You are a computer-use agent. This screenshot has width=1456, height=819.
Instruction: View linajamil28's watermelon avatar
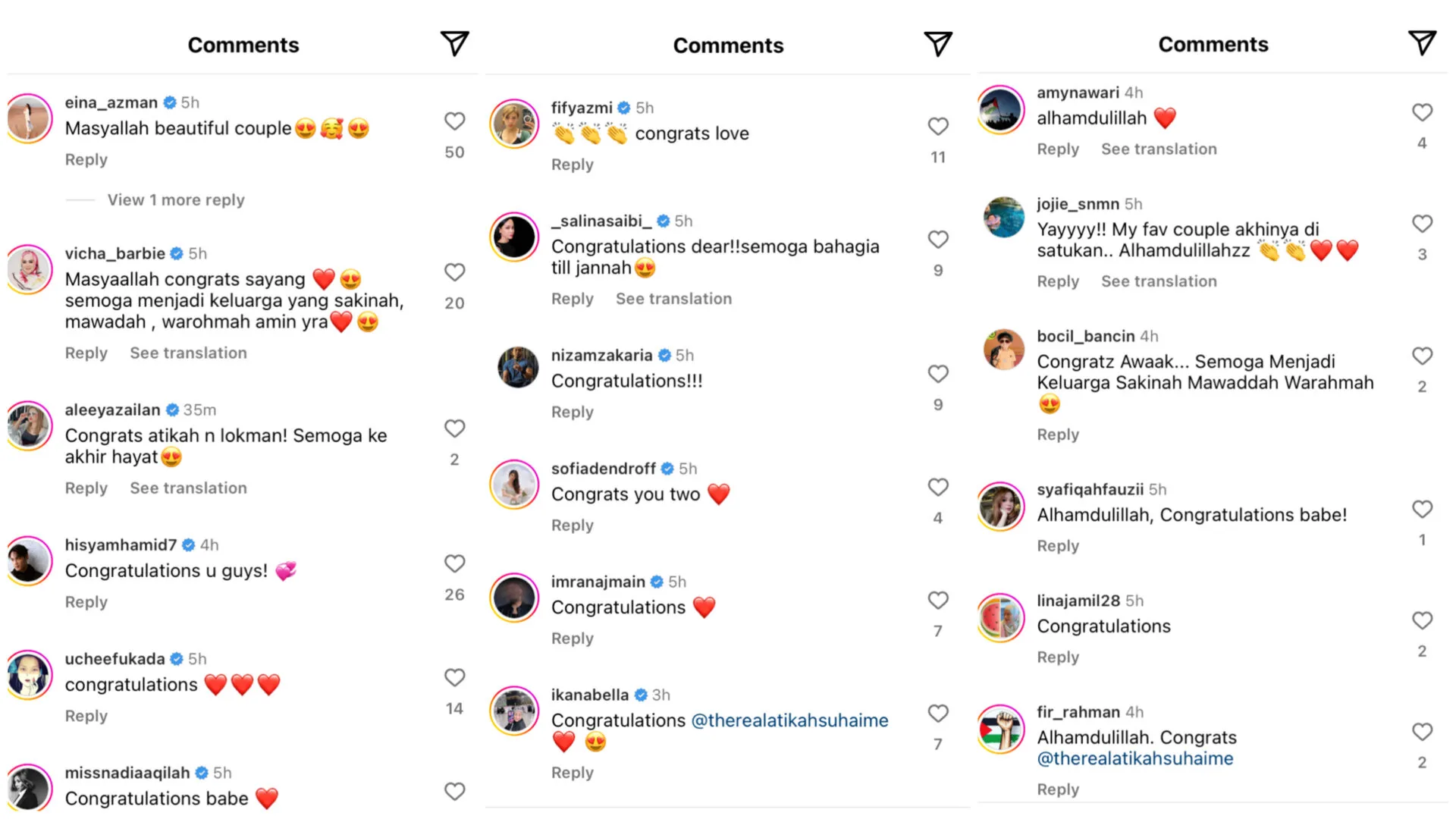click(1000, 618)
